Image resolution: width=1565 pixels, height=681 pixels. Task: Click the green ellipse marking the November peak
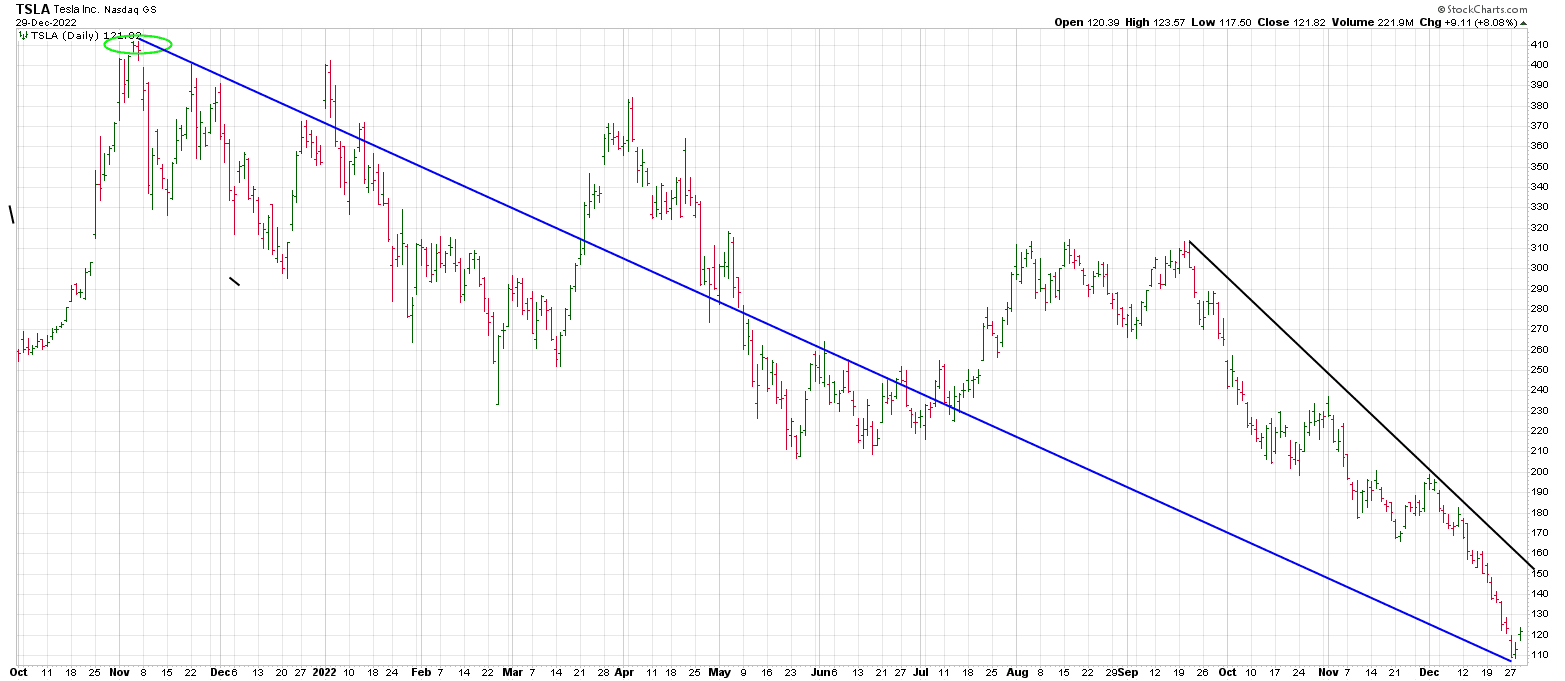pos(138,44)
